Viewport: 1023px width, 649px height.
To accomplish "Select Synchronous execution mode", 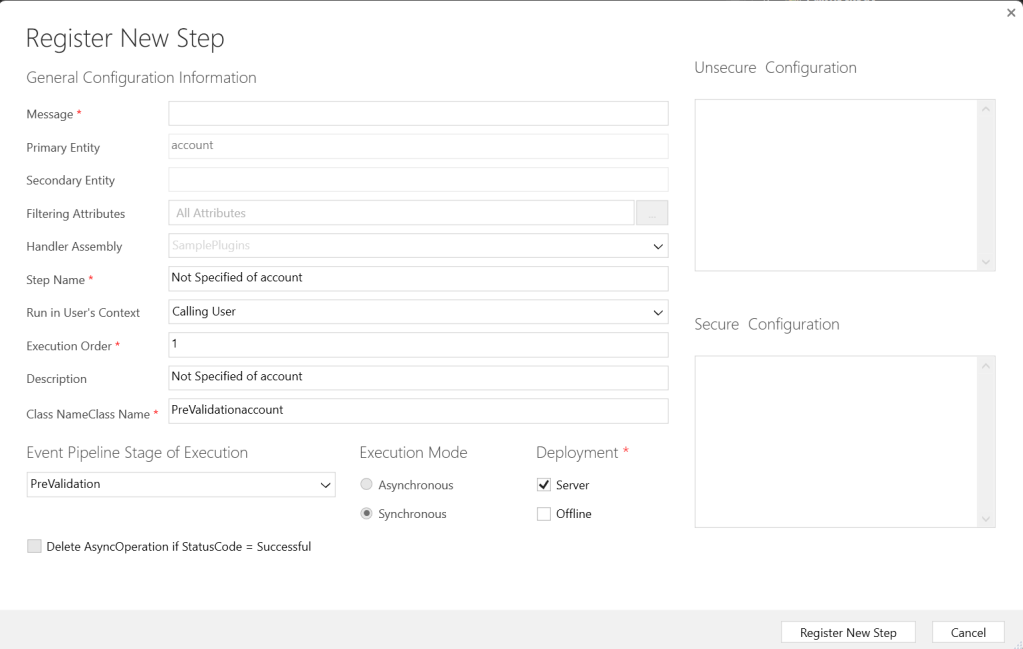I will click(x=366, y=514).
